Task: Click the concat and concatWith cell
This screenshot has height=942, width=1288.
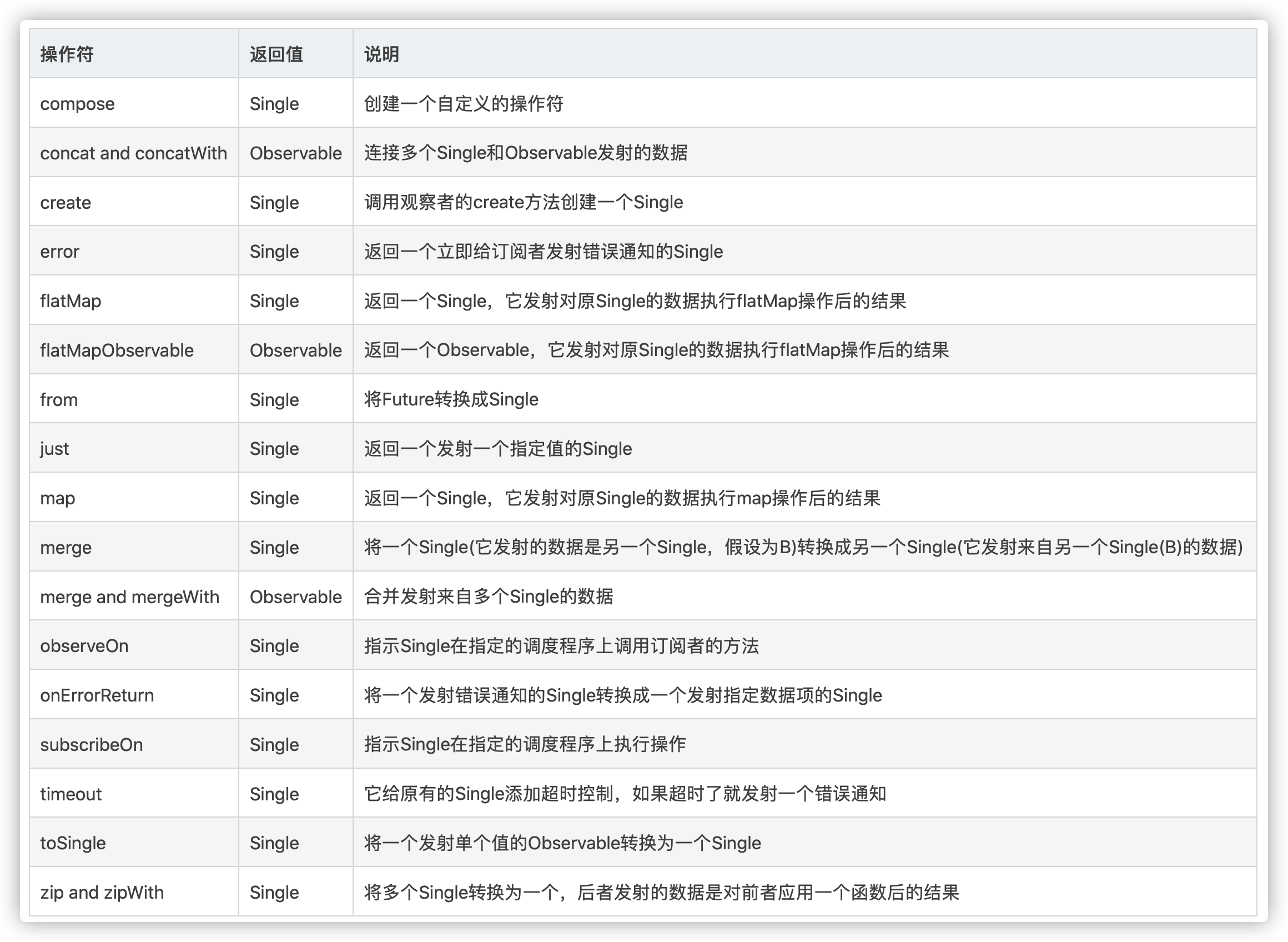Action: point(133,153)
